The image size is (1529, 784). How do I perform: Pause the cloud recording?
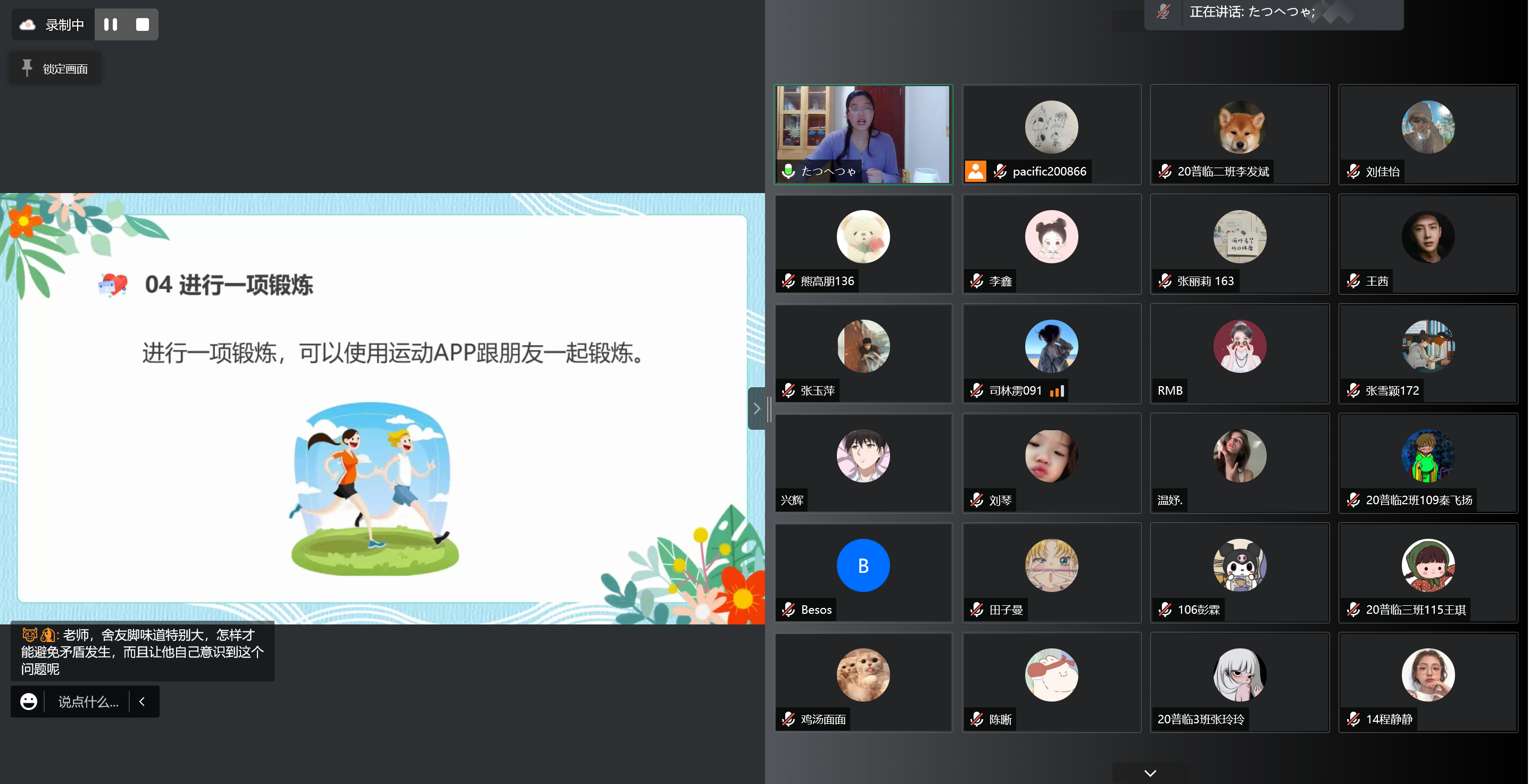click(x=111, y=24)
